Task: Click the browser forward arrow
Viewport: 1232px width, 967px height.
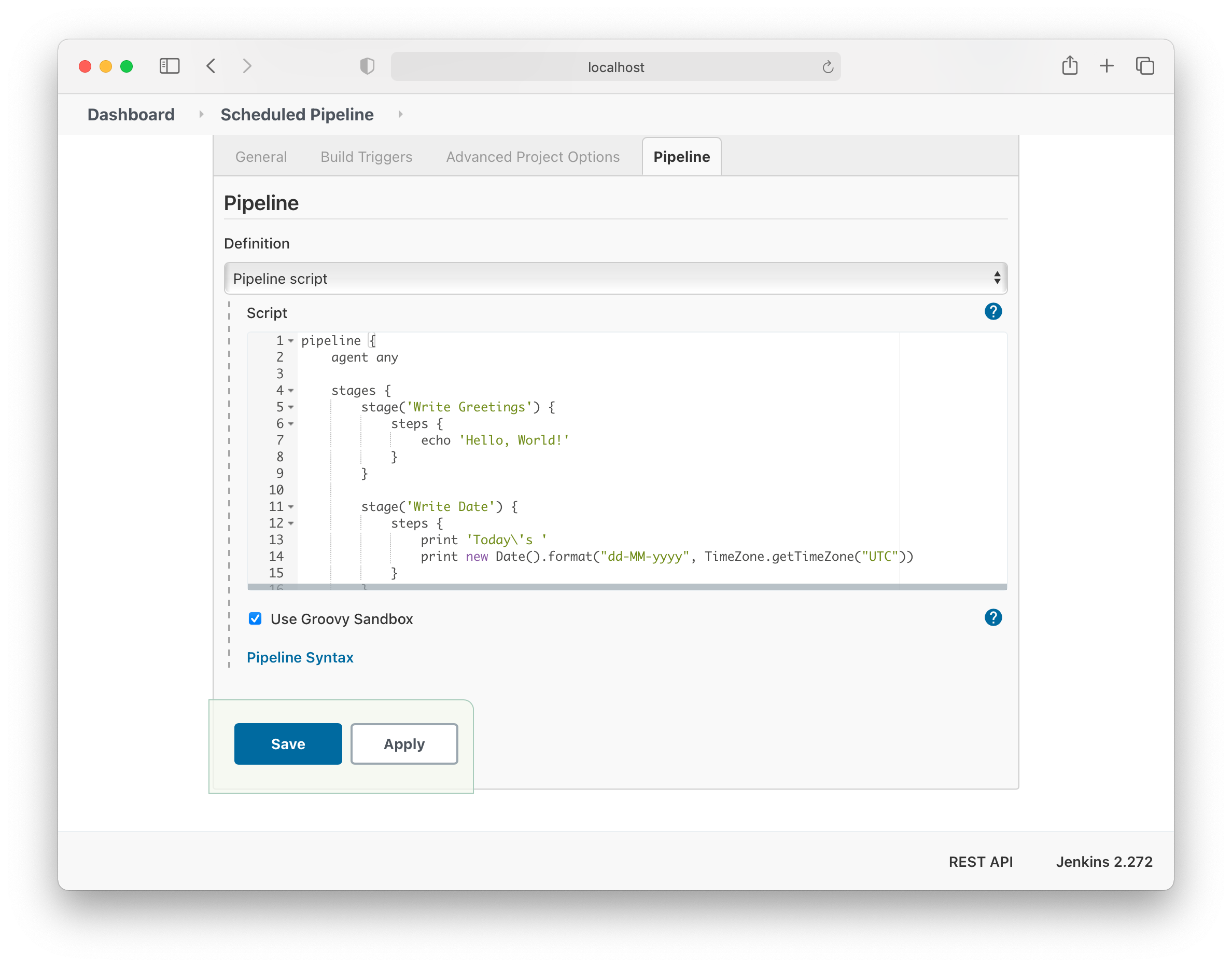Action: click(x=247, y=66)
